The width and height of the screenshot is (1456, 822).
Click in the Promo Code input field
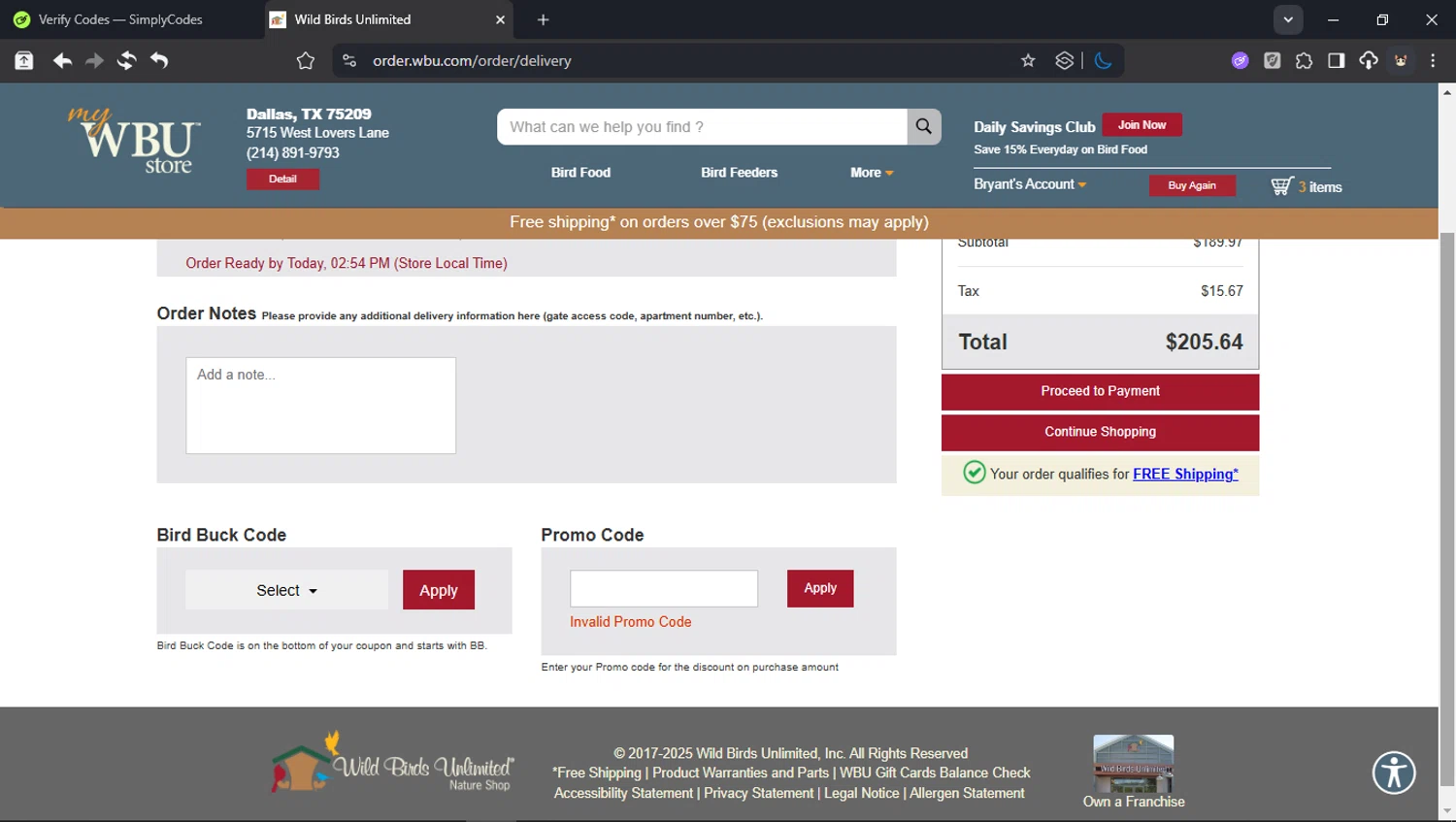coord(664,588)
